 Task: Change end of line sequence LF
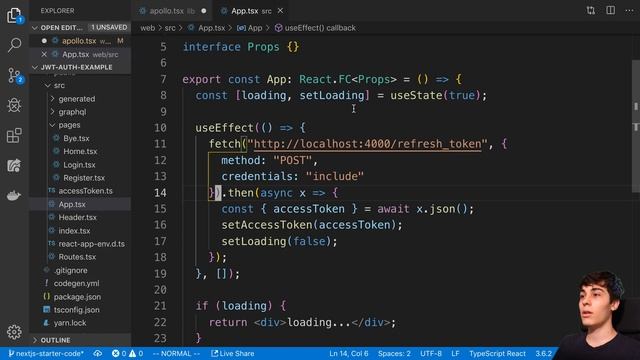pyautogui.click(x=455, y=353)
